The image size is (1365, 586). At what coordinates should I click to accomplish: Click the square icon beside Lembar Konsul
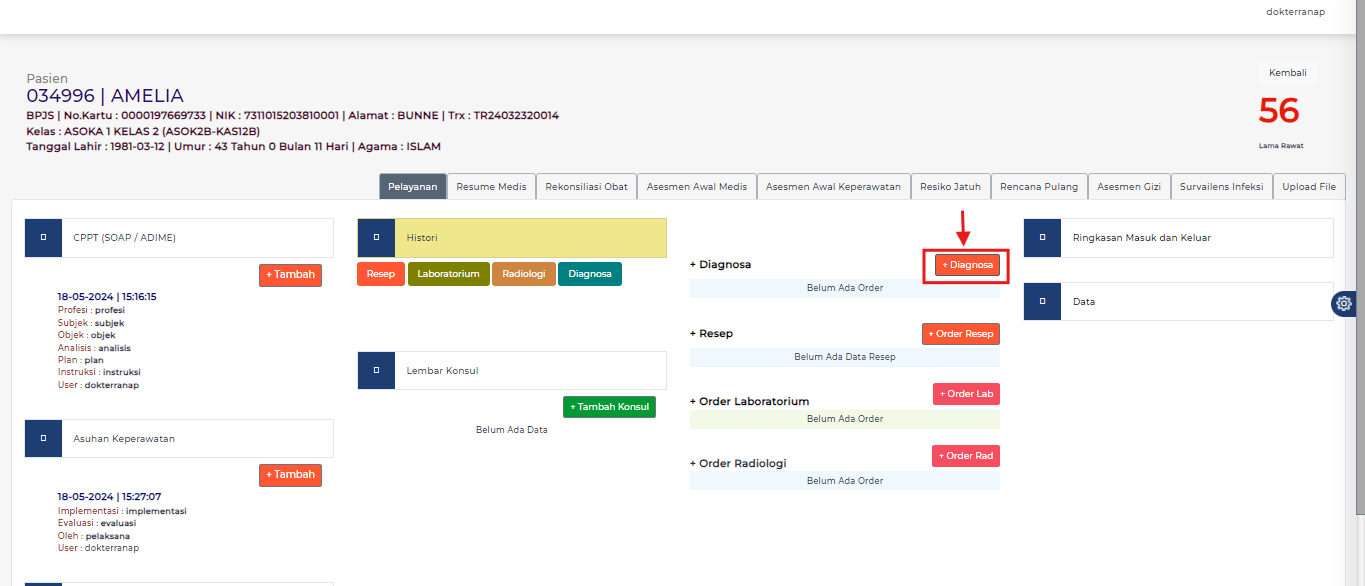(376, 370)
